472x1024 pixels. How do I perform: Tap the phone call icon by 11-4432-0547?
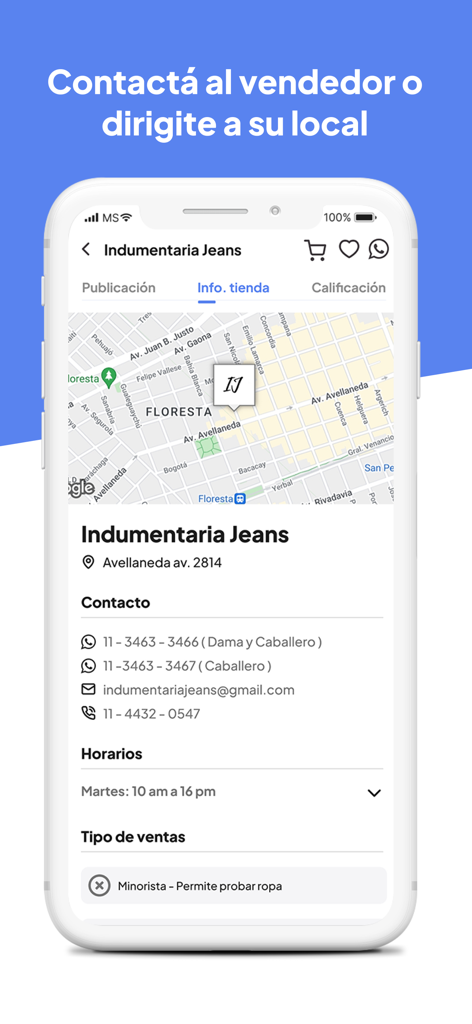(x=88, y=713)
